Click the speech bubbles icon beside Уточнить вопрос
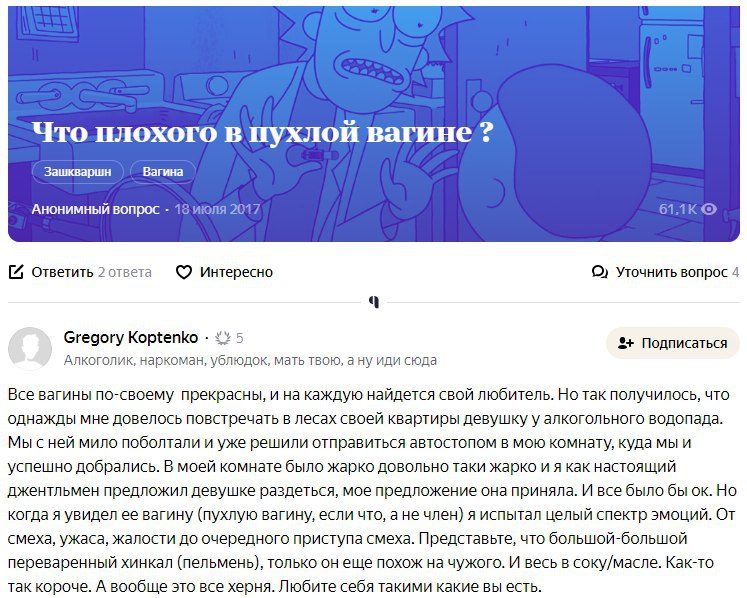The width and height of the screenshot is (747, 598). [x=599, y=272]
